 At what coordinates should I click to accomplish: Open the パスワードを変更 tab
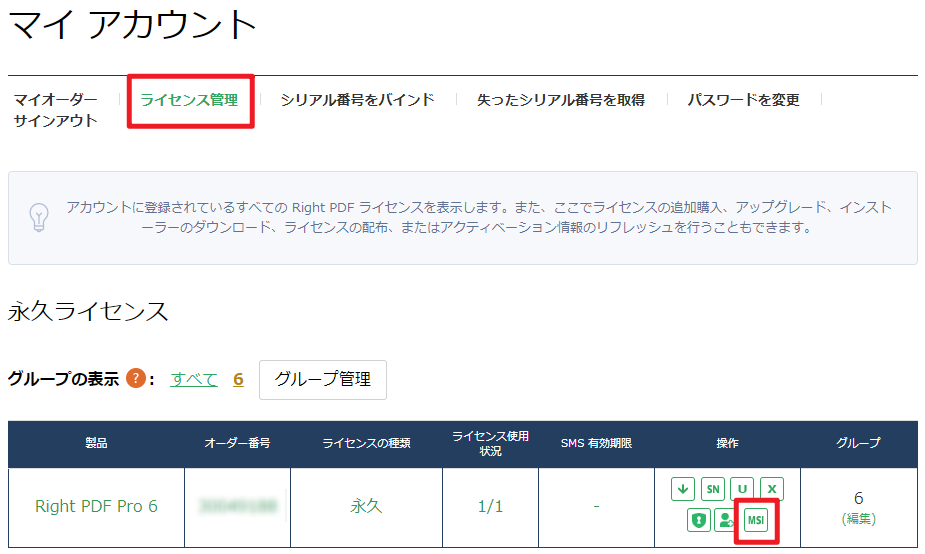(x=743, y=100)
